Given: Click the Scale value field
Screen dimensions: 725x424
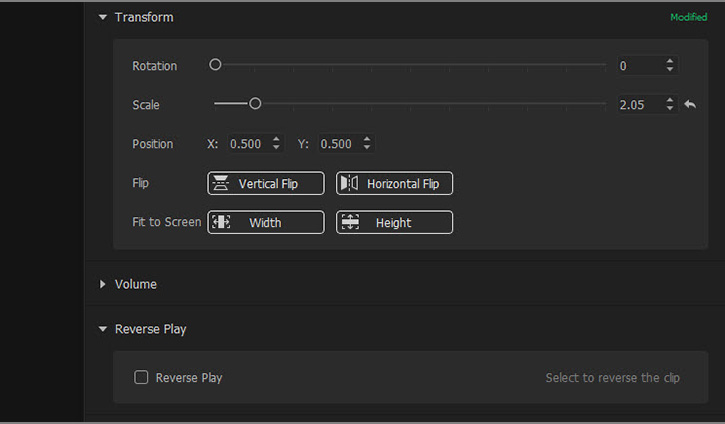Looking at the screenshot, I should [x=638, y=104].
